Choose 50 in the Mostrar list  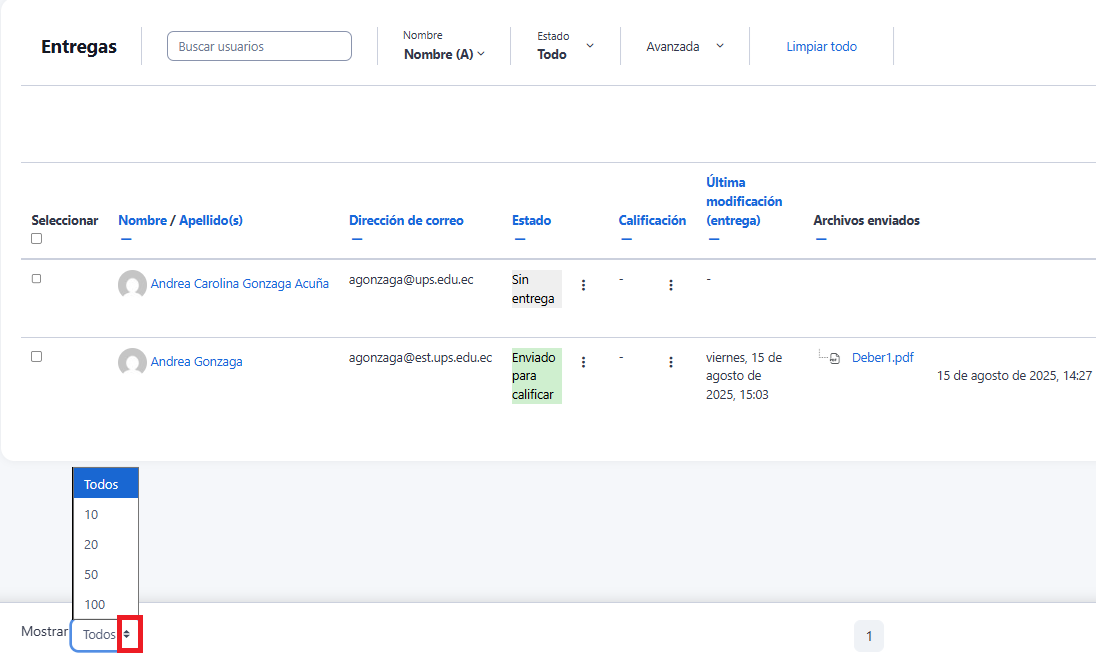pos(92,575)
